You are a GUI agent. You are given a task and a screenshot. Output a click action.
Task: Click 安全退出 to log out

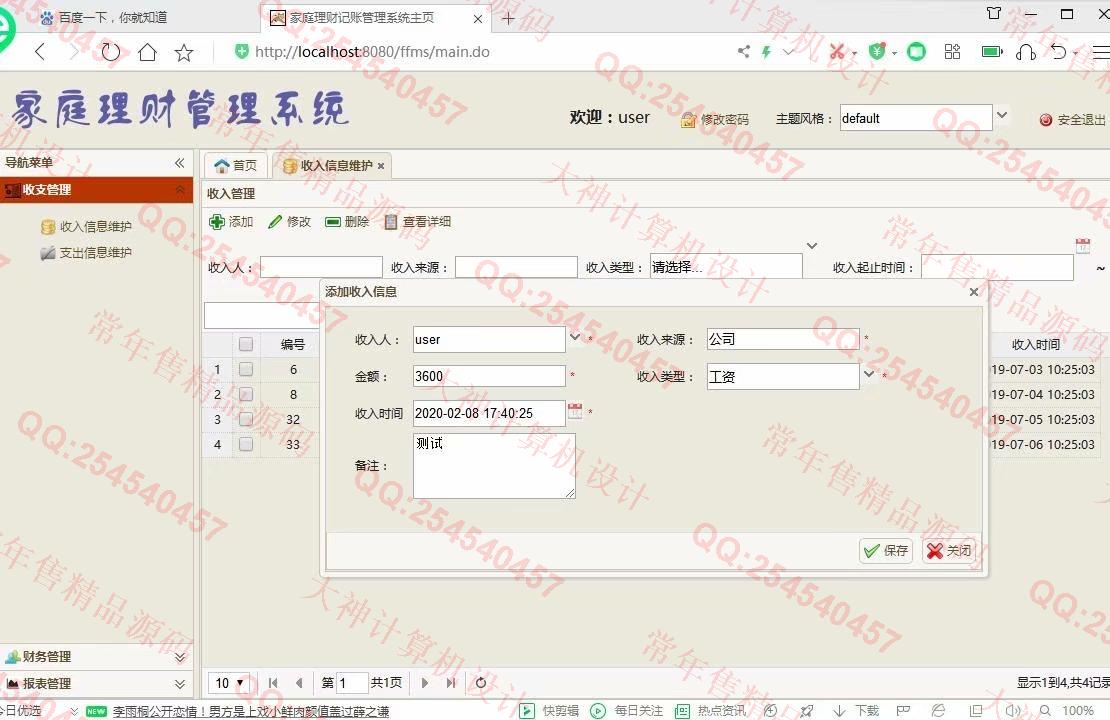1072,120
